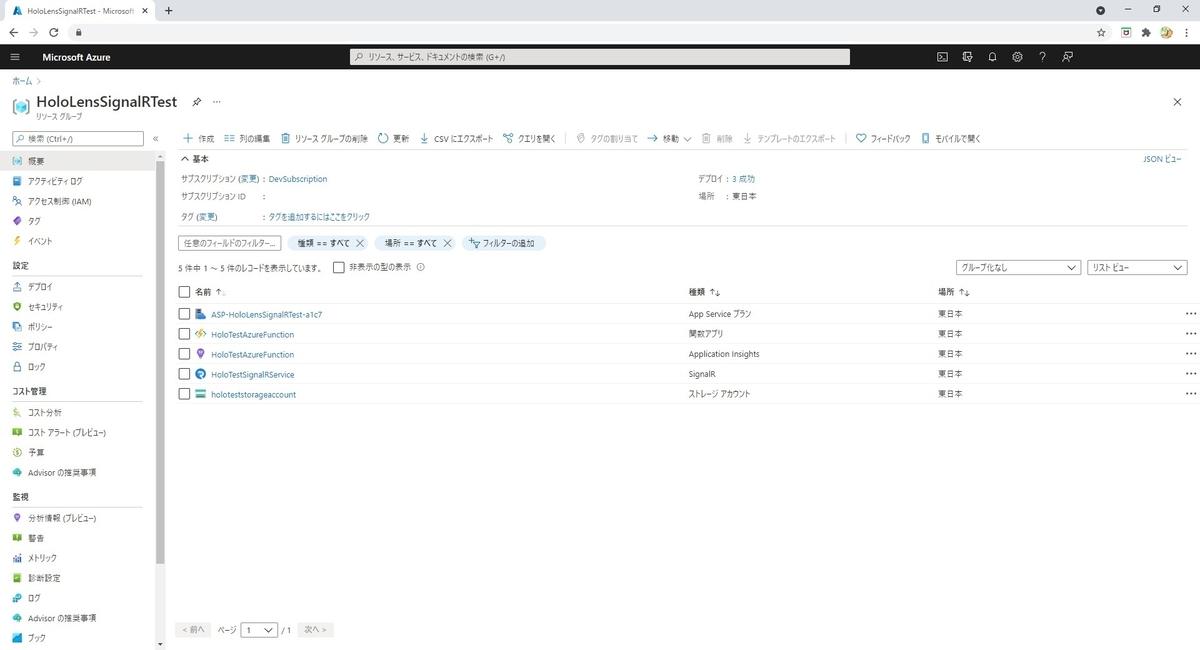Open the browser extensions puzzle icon
1200x650 pixels.
[1146, 32]
